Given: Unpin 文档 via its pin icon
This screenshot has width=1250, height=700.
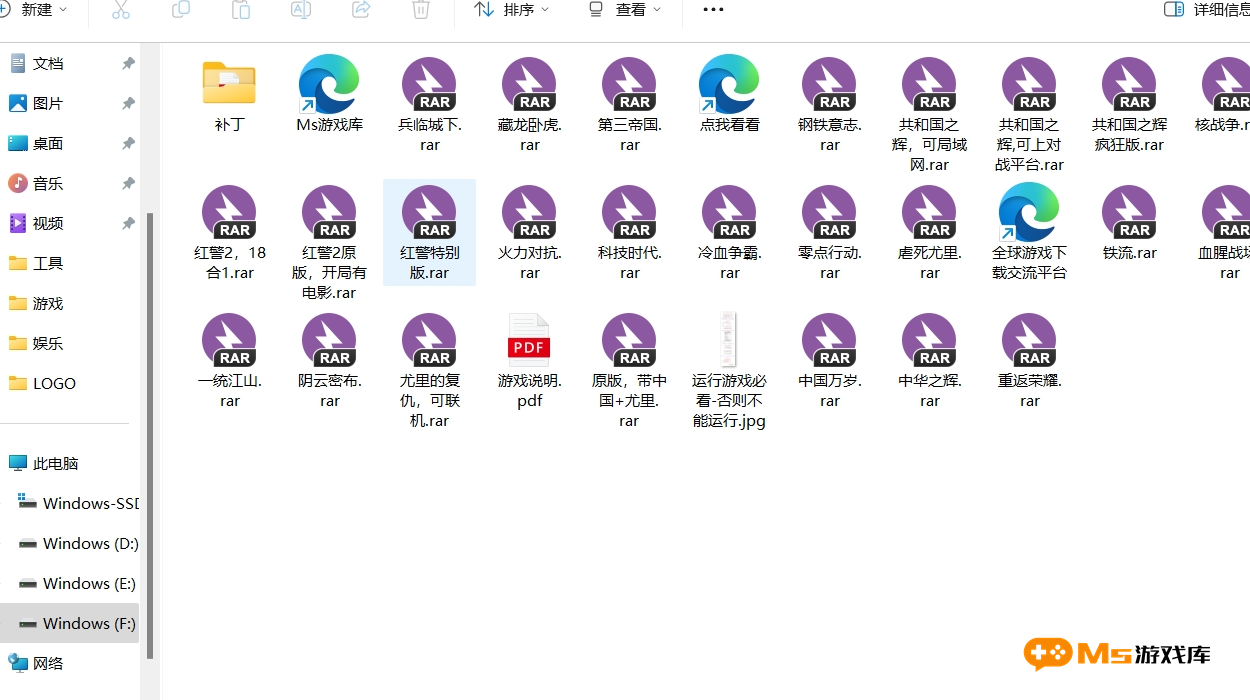Looking at the screenshot, I should tap(128, 64).
